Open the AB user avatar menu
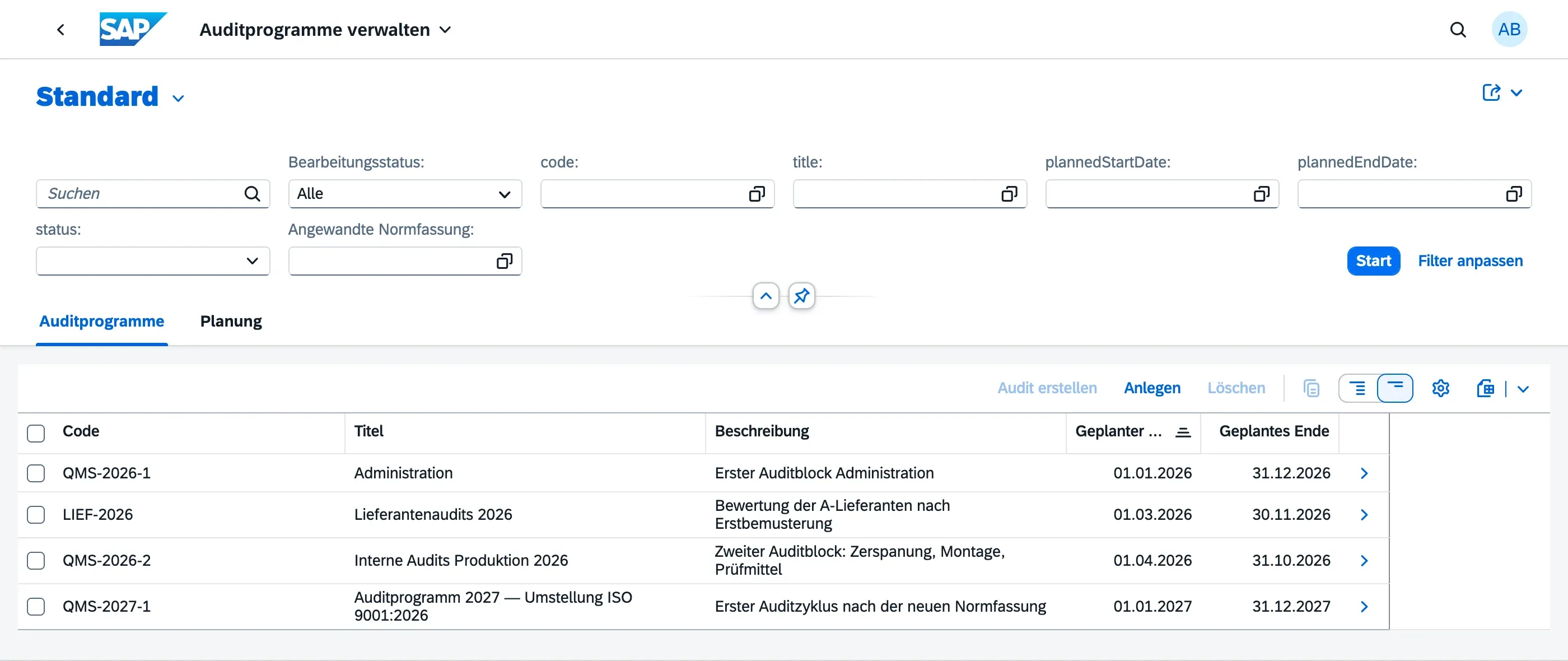The width and height of the screenshot is (1568, 661). tap(1509, 29)
